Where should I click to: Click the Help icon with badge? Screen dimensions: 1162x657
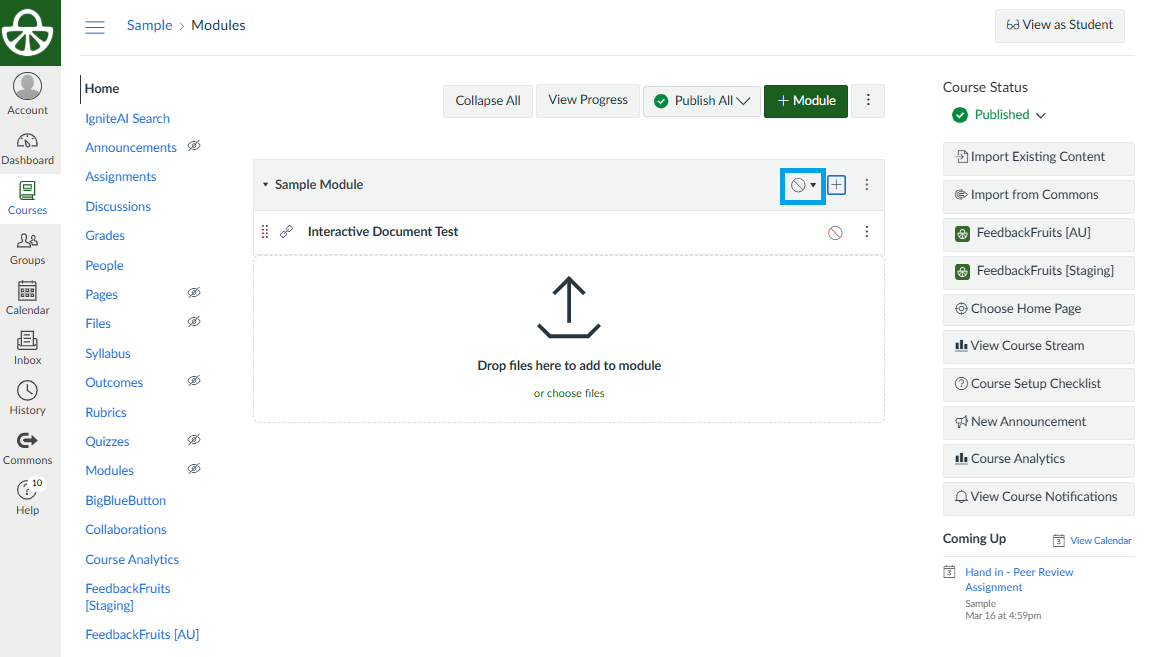tap(28, 496)
